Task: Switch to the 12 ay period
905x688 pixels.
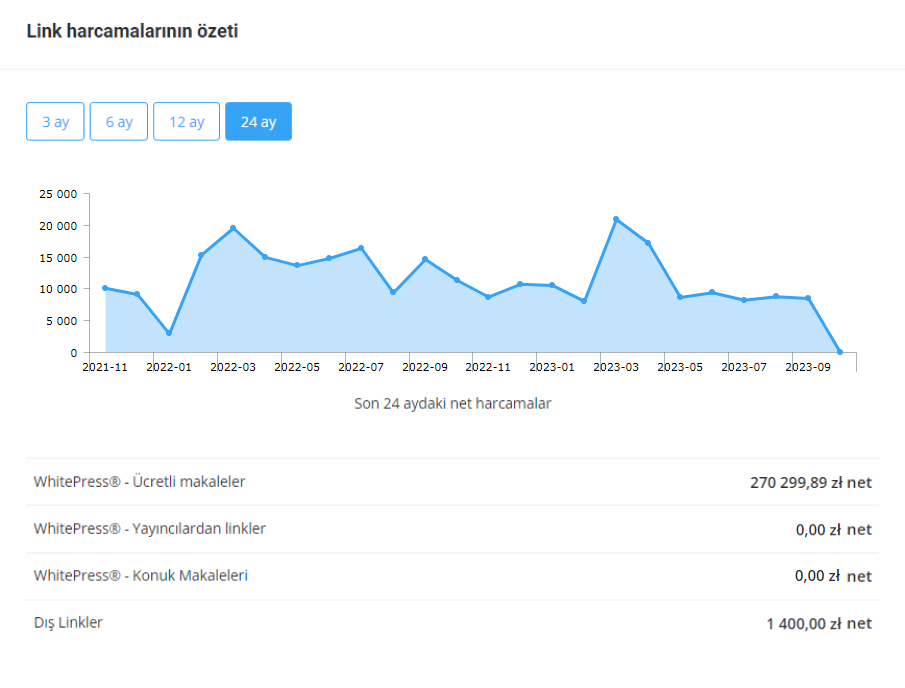Action: [x=186, y=121]
